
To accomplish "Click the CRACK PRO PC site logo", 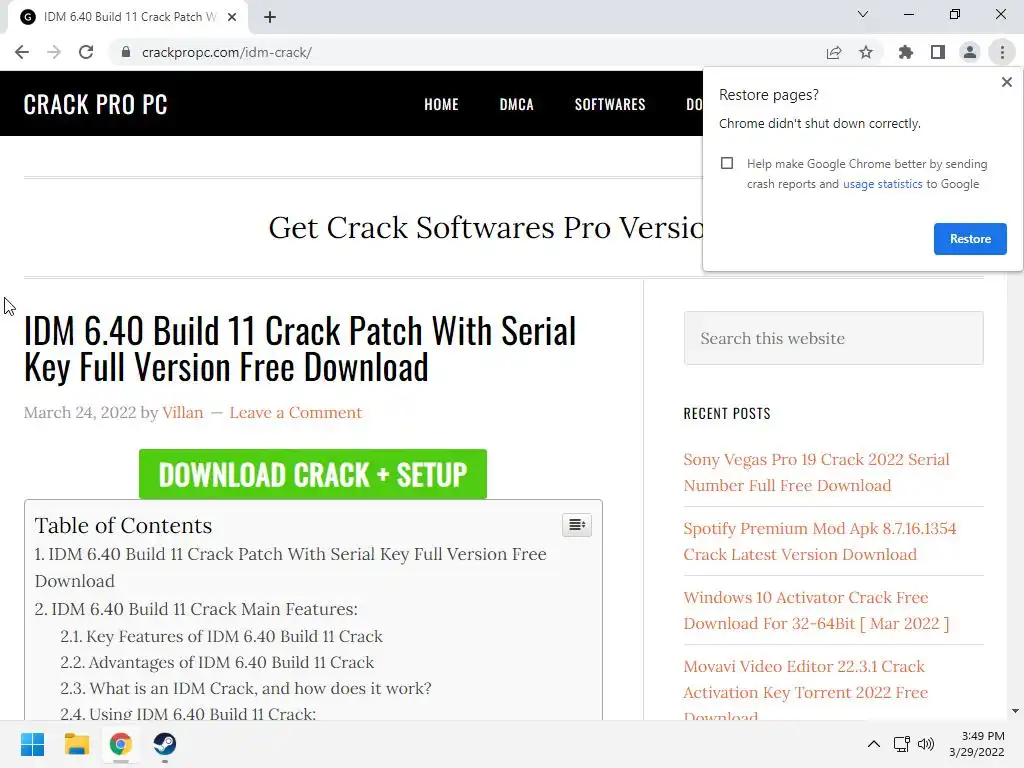I will [95, 104].
